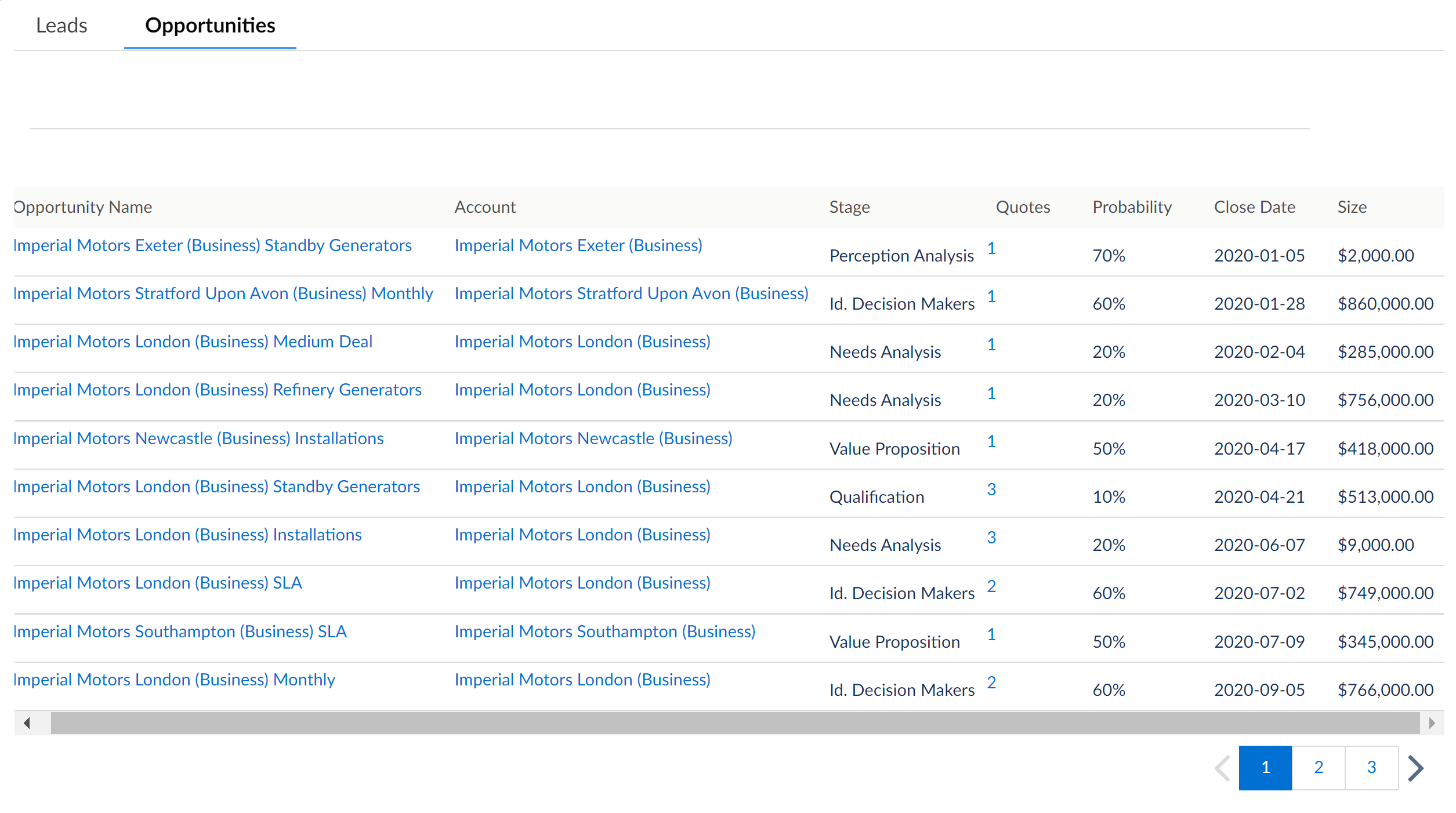The image size is (1456, 813).
Task: Select the Opportunities tab
Action: tap(210, 26)
